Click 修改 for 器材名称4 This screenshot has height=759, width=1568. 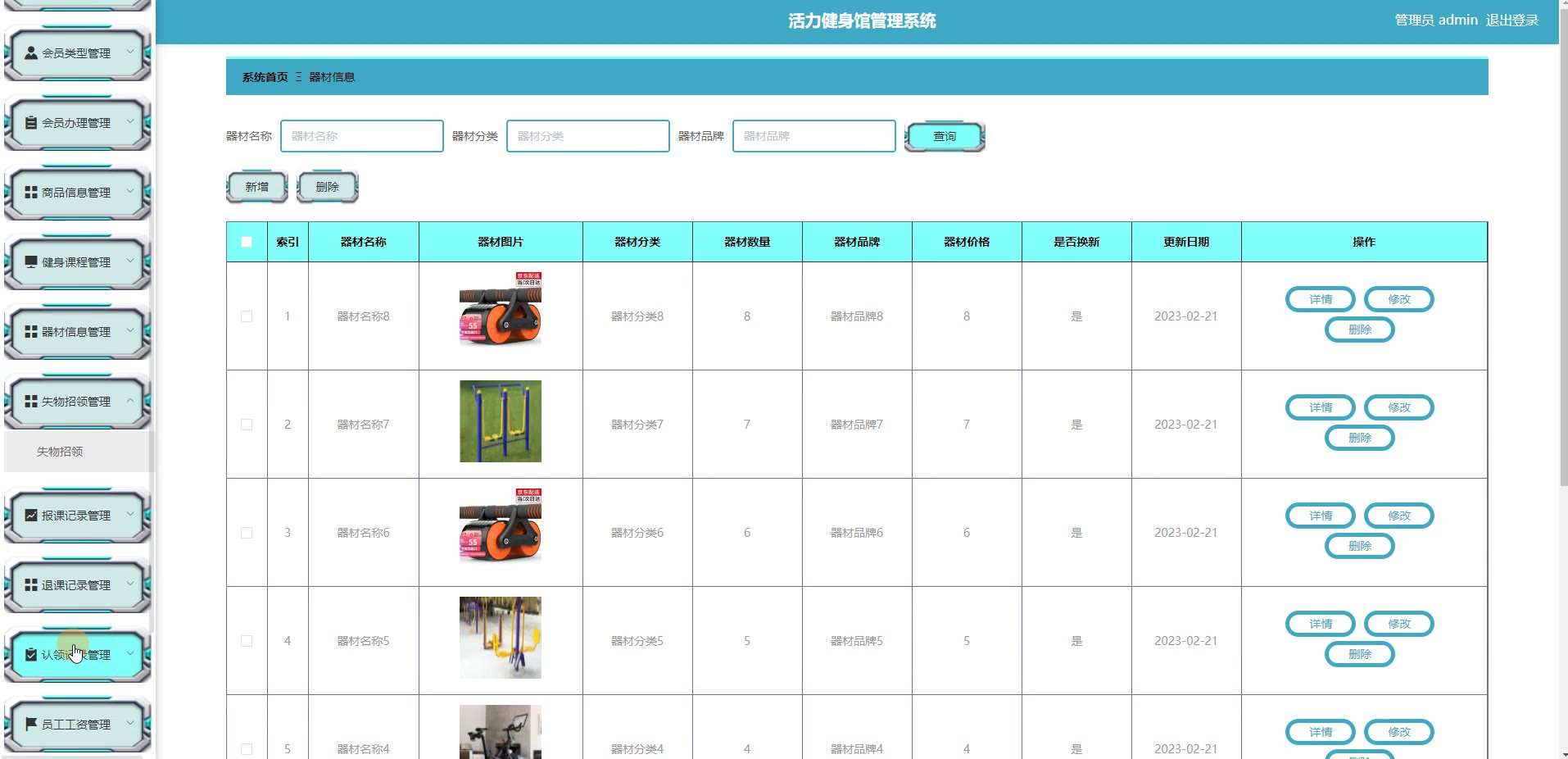(1399, 732)
